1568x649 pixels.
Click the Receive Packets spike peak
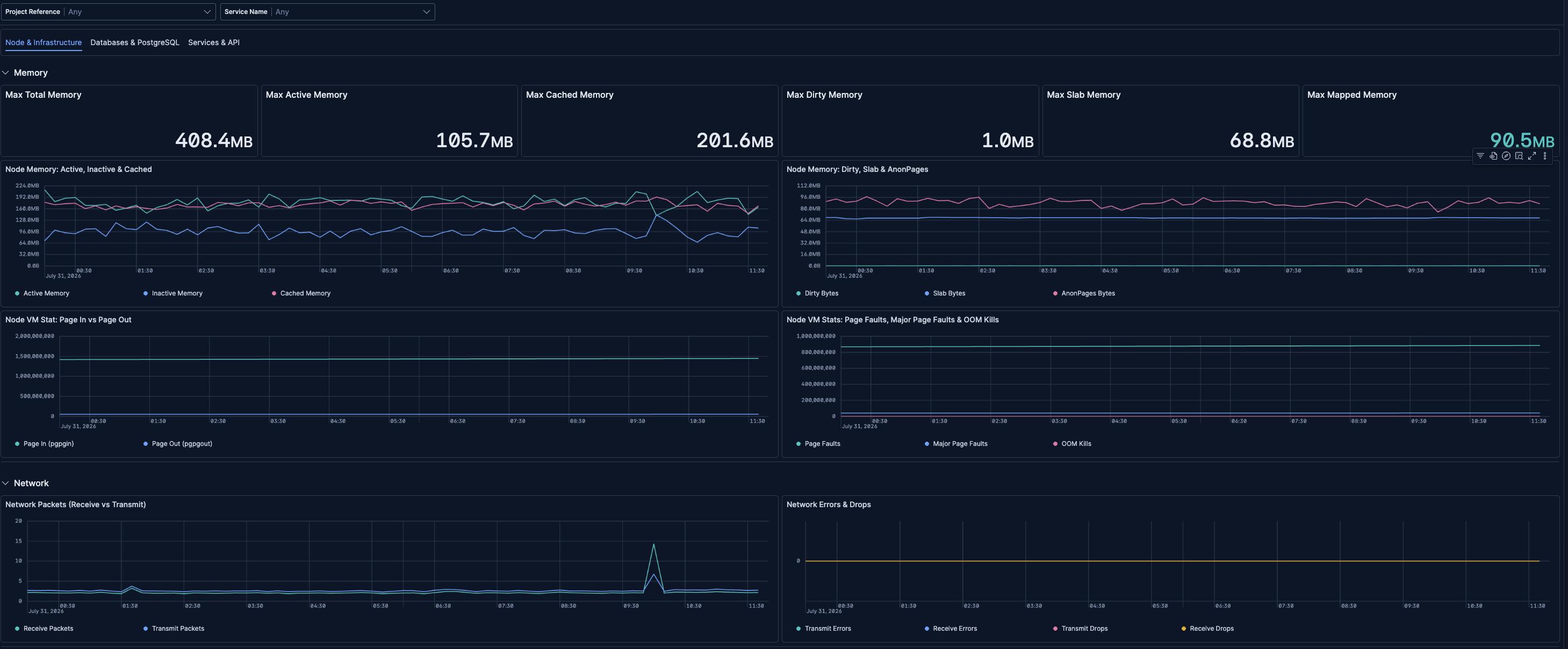tap(653, 545)
